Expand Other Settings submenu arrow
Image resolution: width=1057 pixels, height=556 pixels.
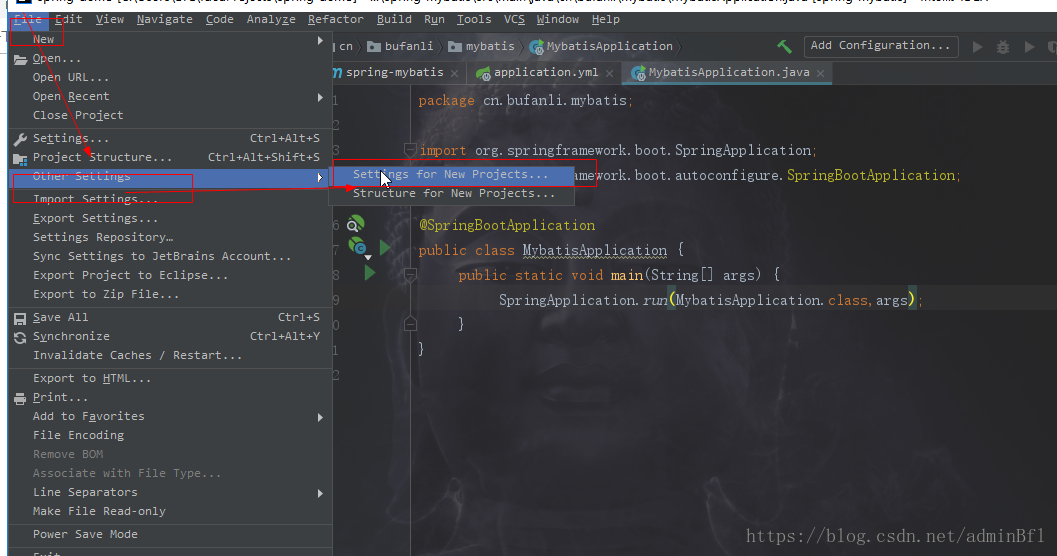(320, 177)
